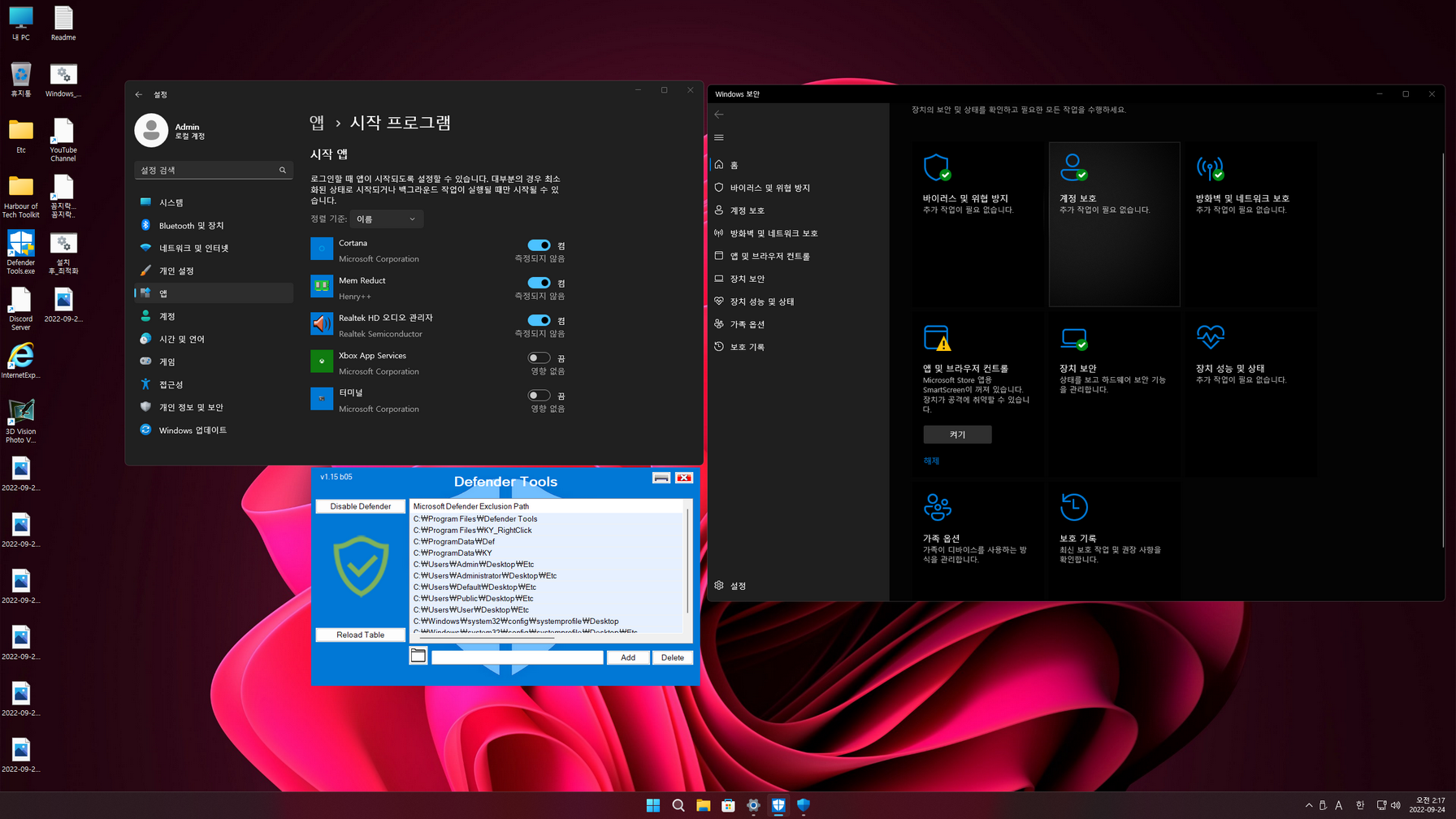Click 앱 breadcrumb link in Settings header
Image resolution: width=1456 pixels, height=819 pixels.
[x=317, y=123]
